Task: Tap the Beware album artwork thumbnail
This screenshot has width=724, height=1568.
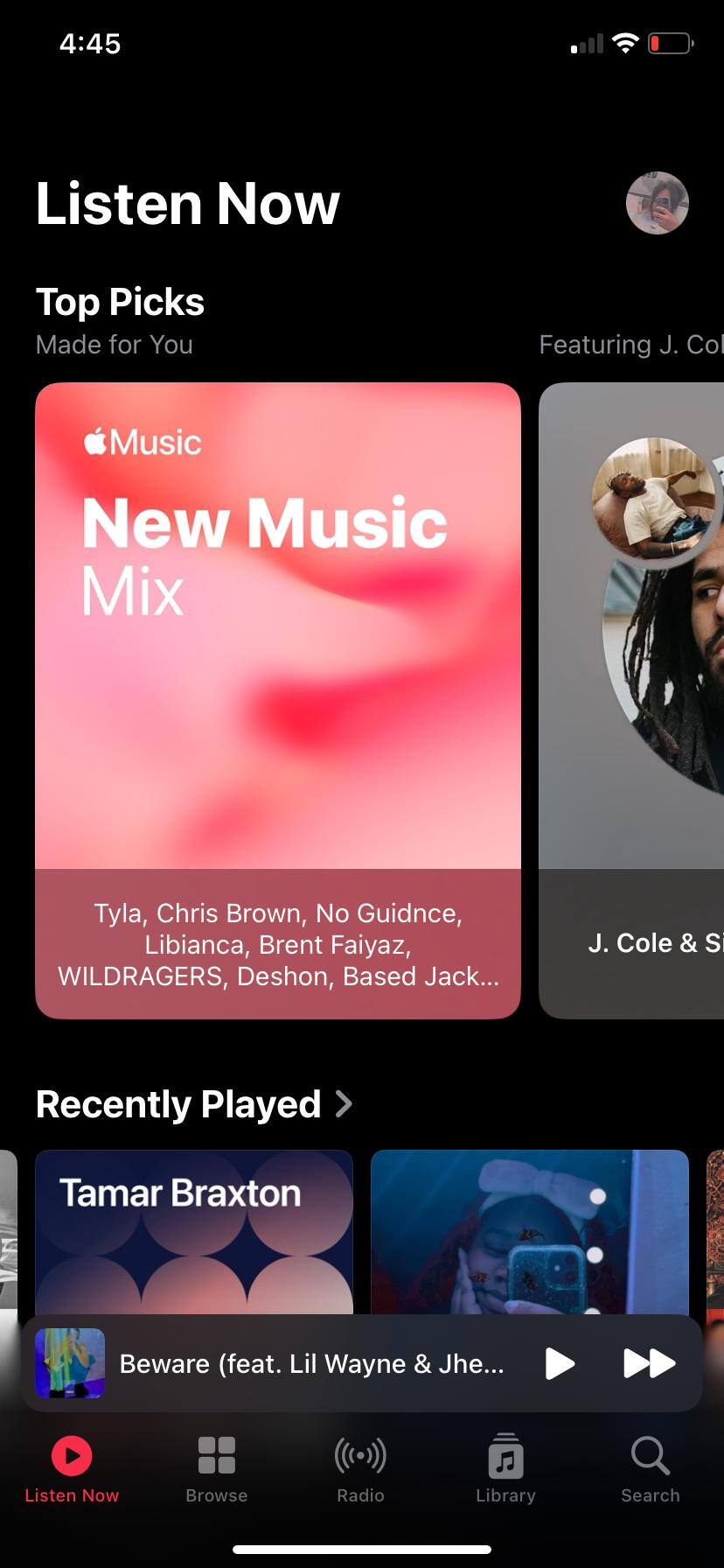Action: click(70, 1363)
